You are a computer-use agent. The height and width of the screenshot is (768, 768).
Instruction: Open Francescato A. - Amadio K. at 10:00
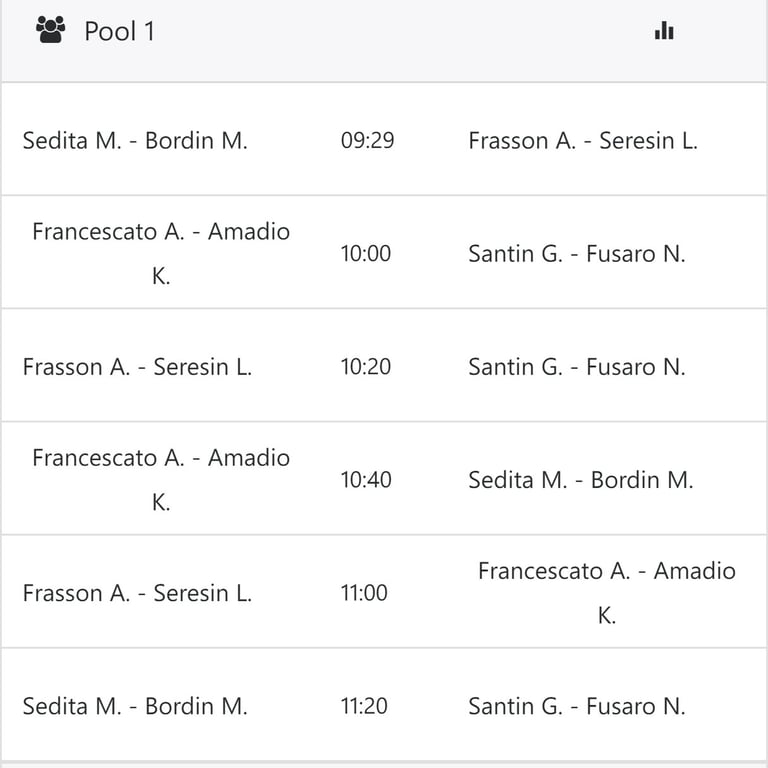tap(161, 254)
